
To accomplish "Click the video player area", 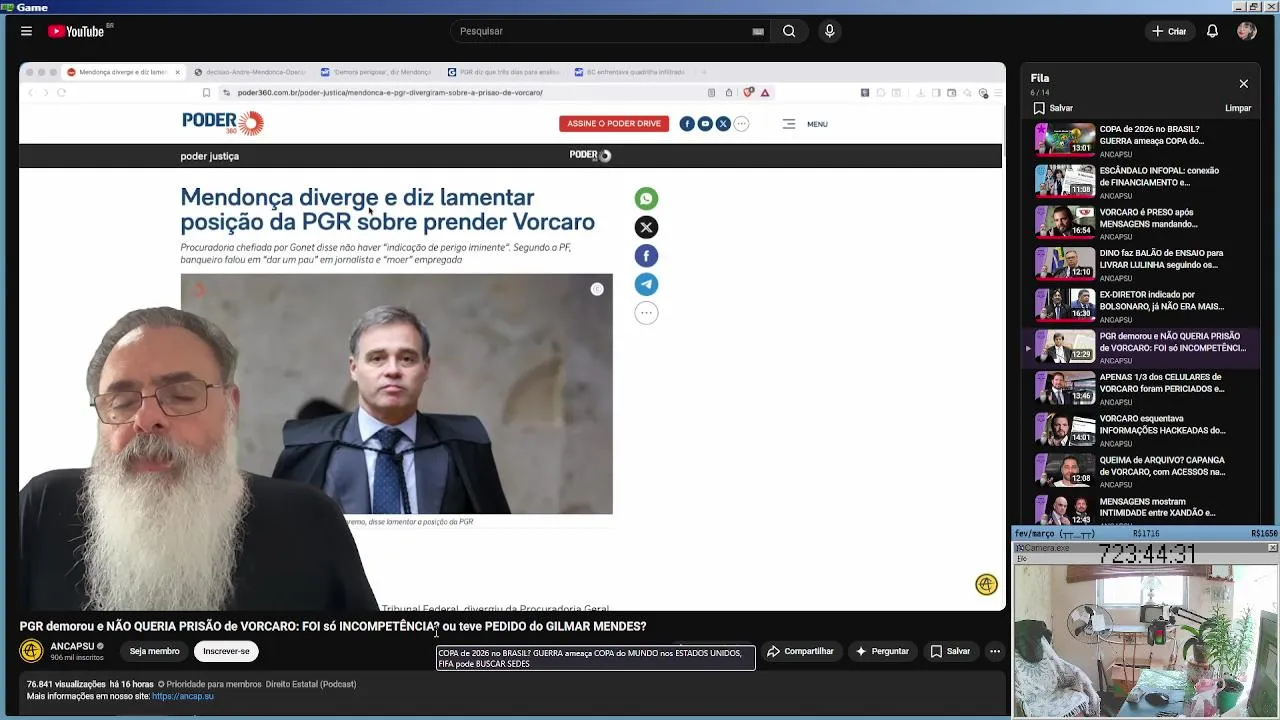I will [512, 336].
